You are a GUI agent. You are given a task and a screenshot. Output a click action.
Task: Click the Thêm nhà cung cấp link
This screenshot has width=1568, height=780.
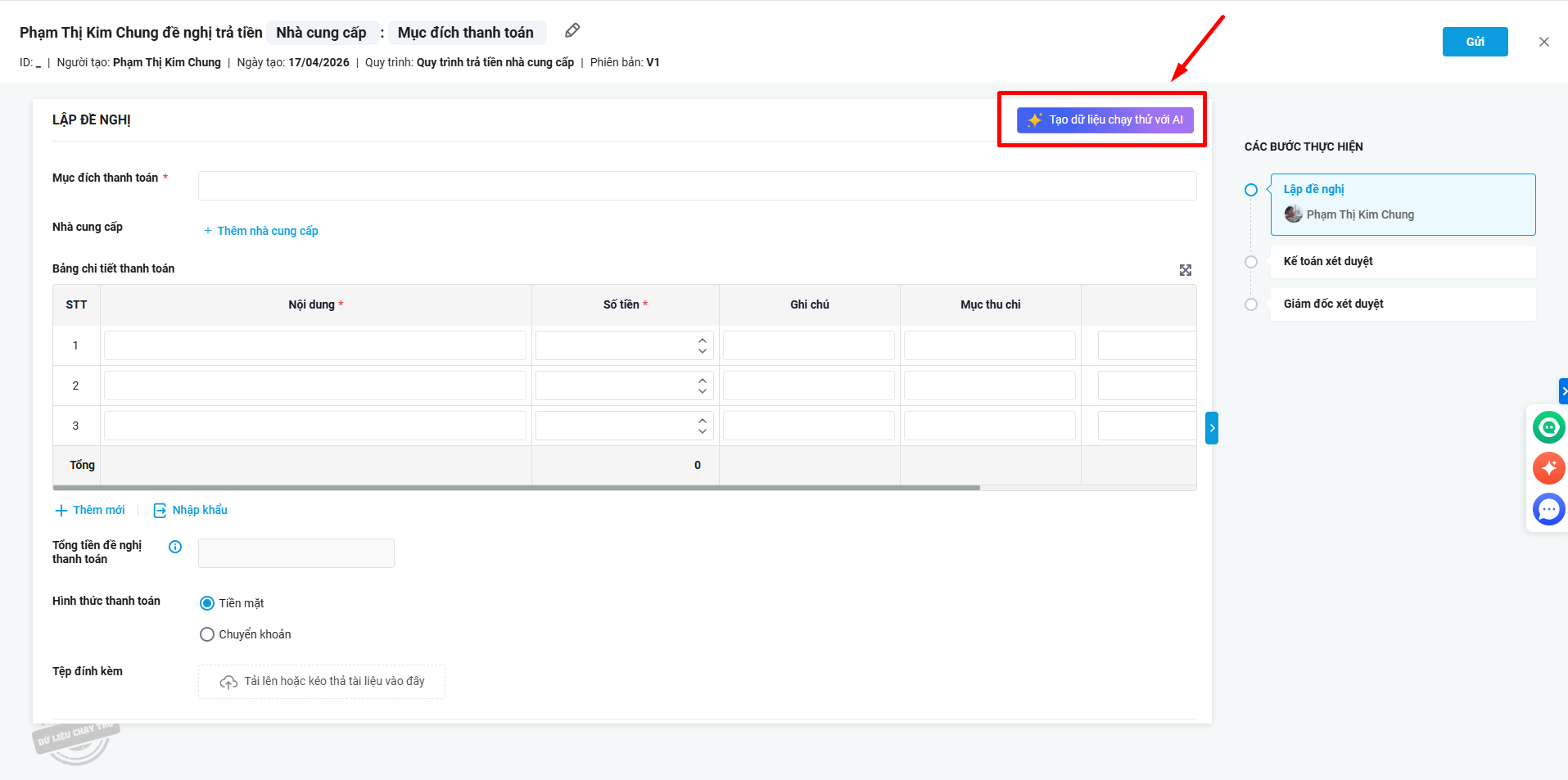261,231
